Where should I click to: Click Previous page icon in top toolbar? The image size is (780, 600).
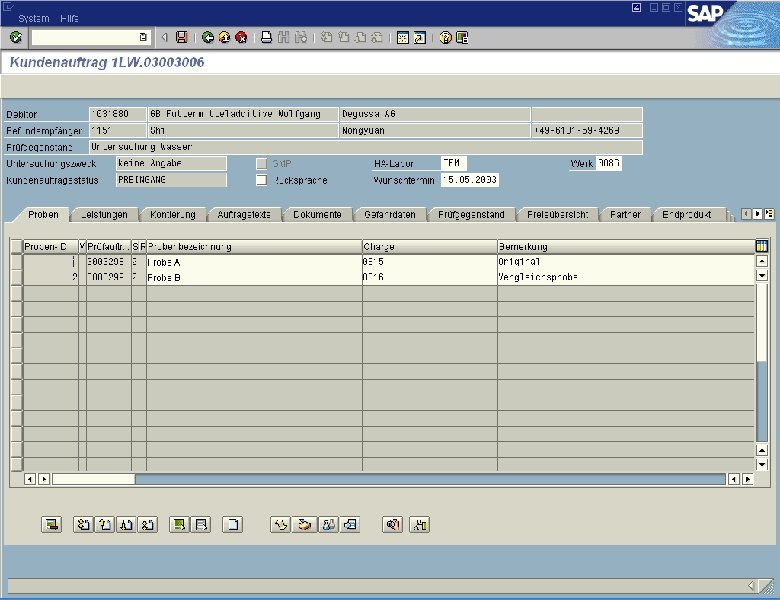click(343, 37)
